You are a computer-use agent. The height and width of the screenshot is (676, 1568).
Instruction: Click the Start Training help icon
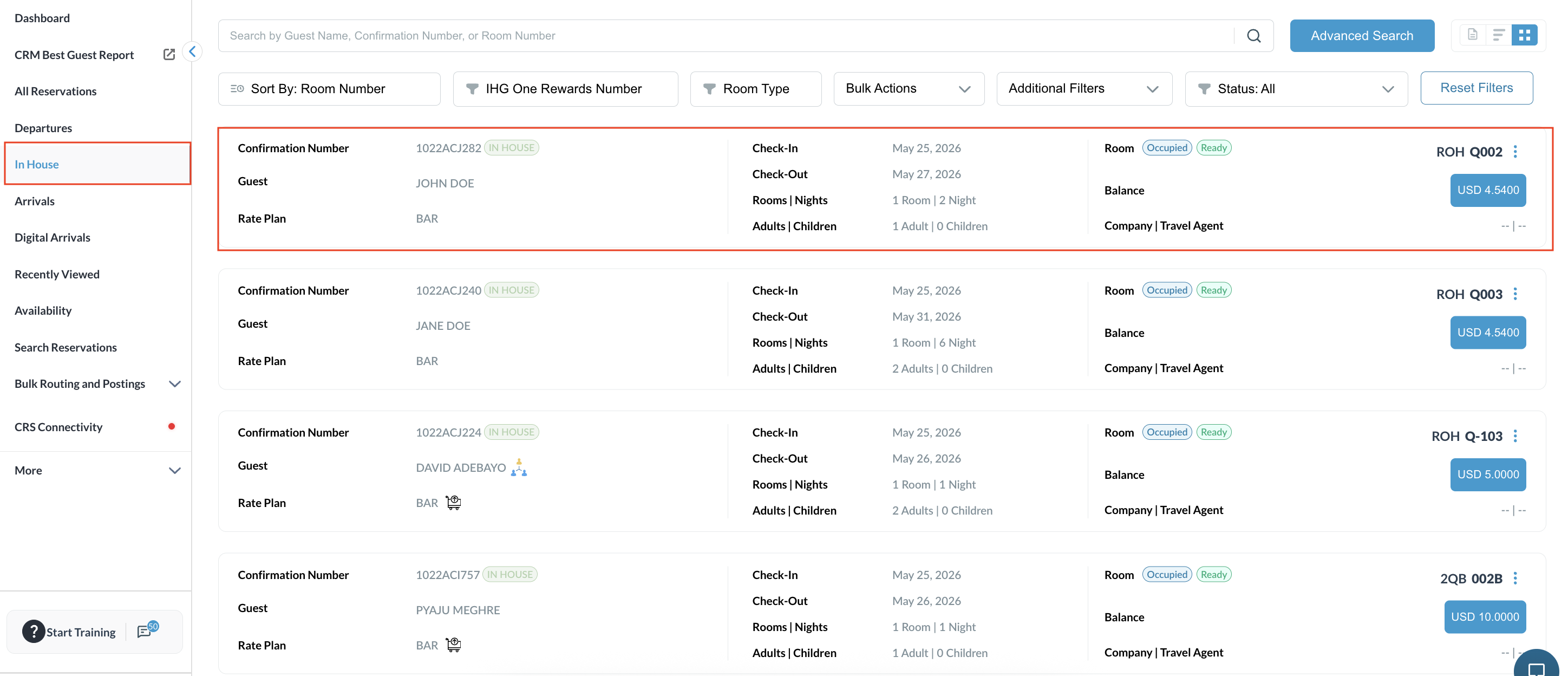(34, 632)
